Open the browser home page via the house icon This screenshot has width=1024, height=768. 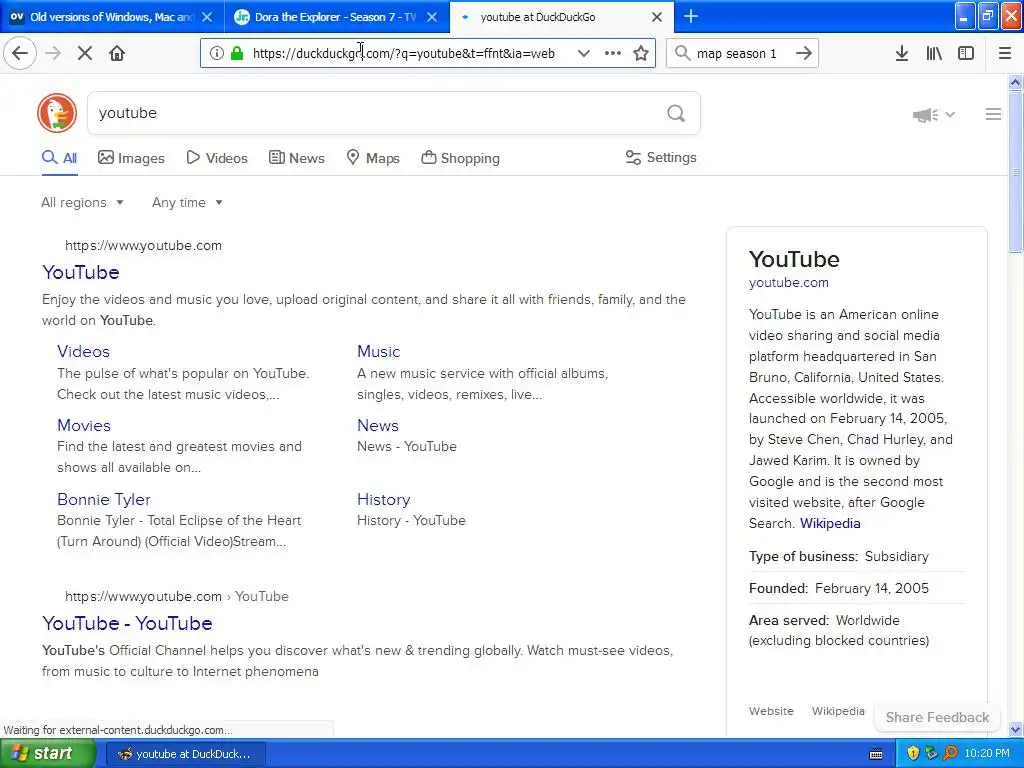[x=117, y=53]
